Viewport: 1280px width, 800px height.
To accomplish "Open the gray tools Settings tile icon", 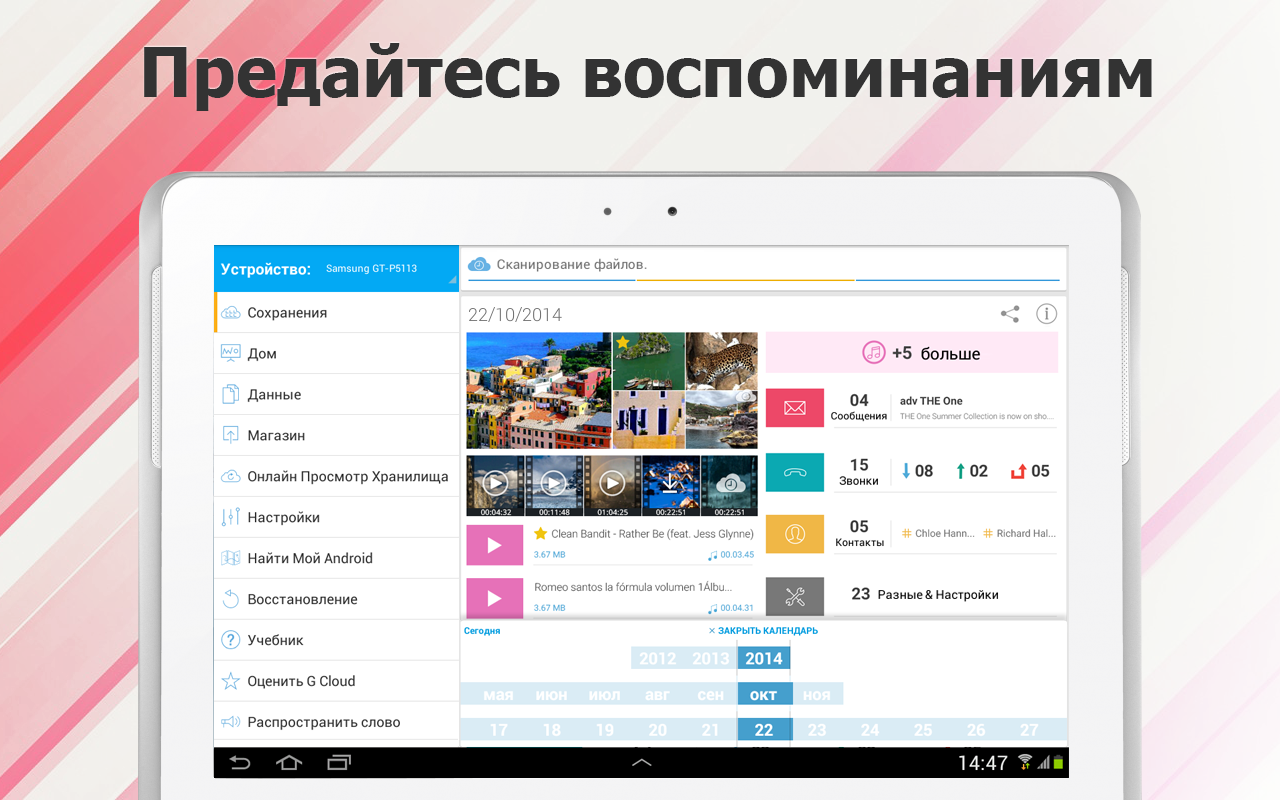I will tap(795, 596).
